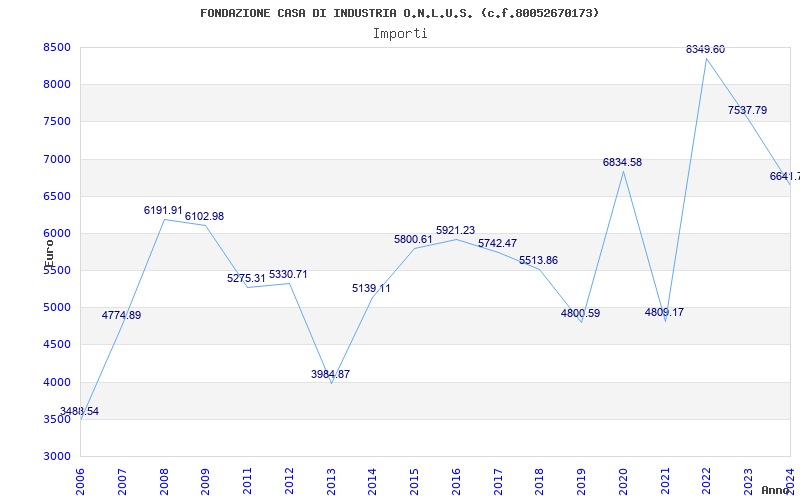
Task: Click y-axis tick 8500
Action: 57,47
